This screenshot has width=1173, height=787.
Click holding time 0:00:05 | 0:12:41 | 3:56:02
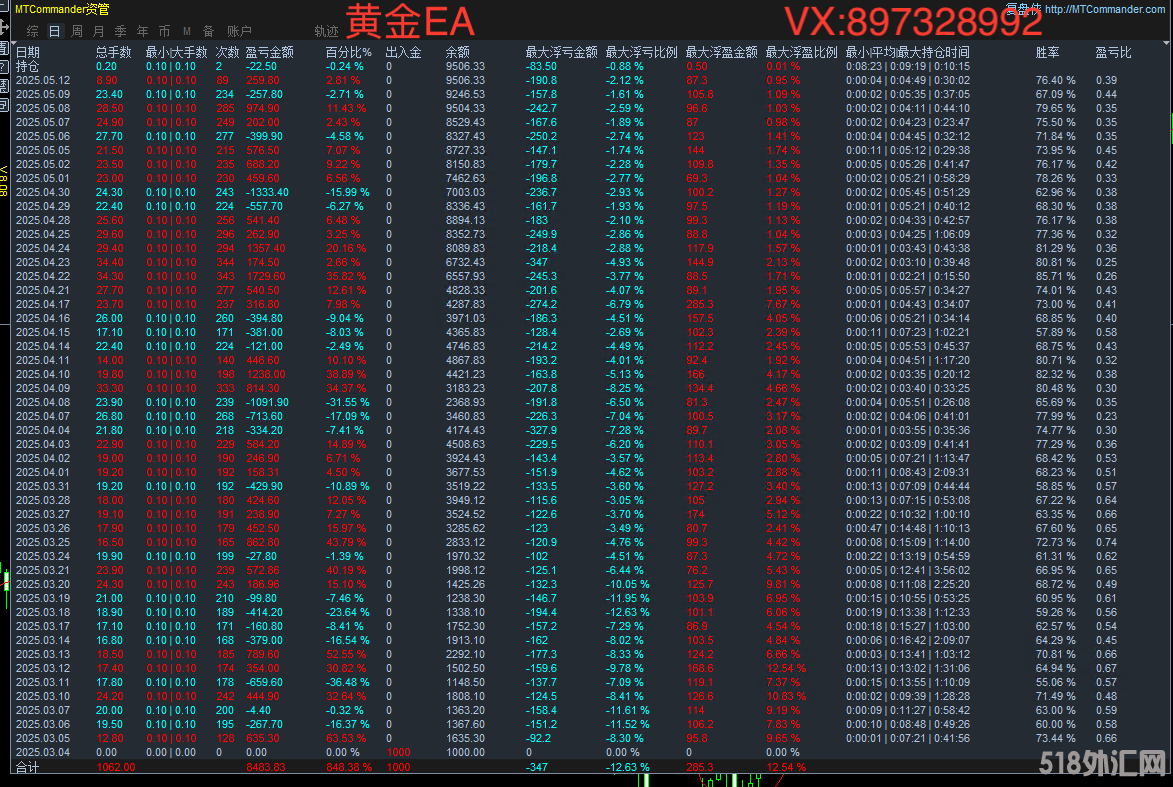coord(907,571)
